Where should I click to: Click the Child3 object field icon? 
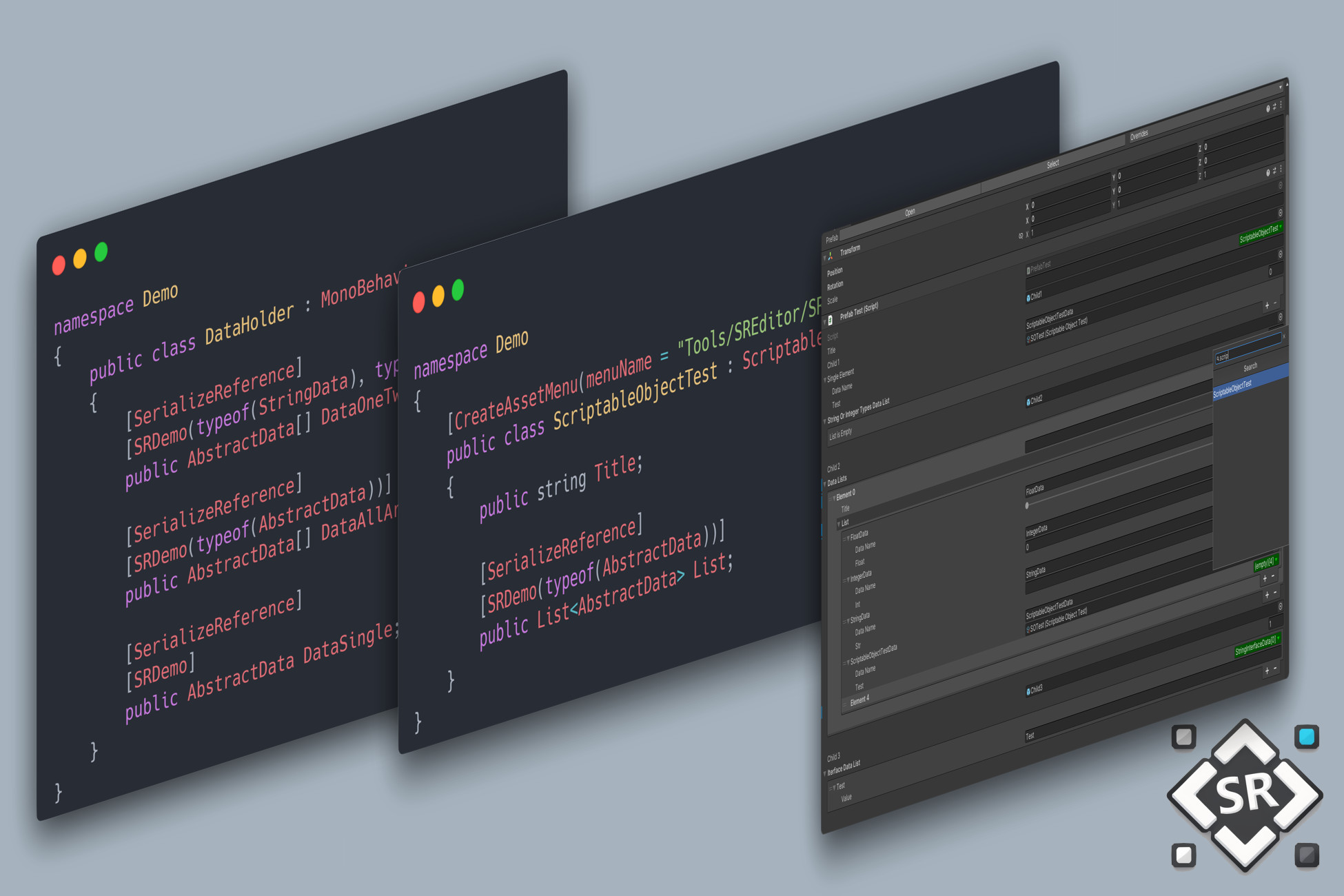(1028, 691)
